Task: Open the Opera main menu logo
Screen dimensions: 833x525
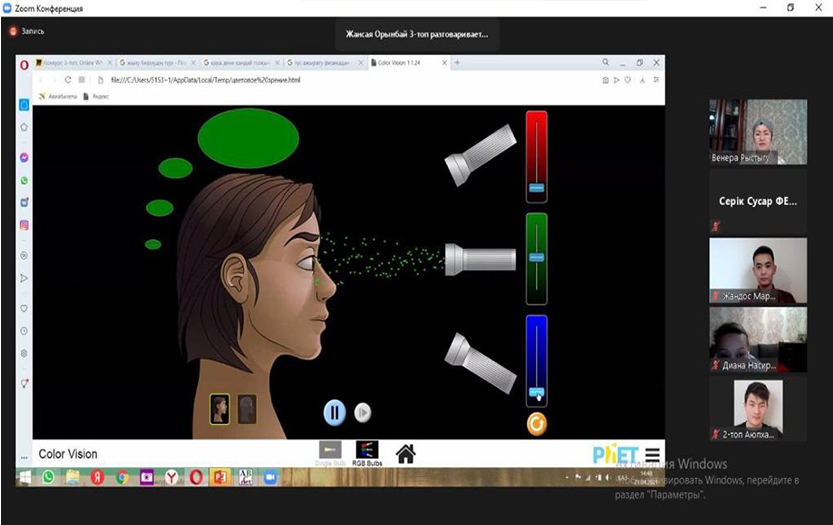Action: click(x=24, y=65)
